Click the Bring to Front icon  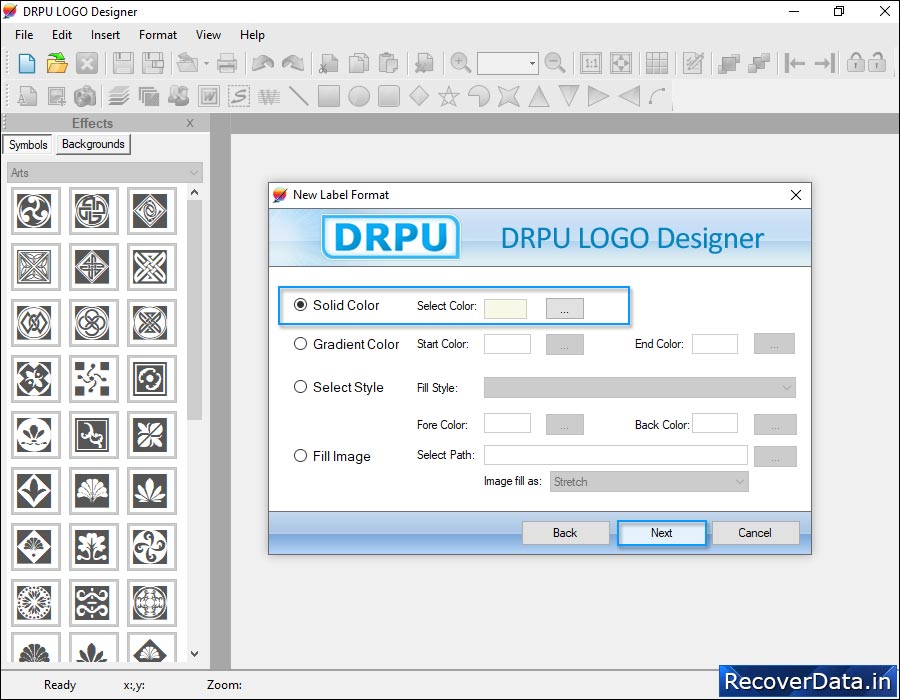729,63
